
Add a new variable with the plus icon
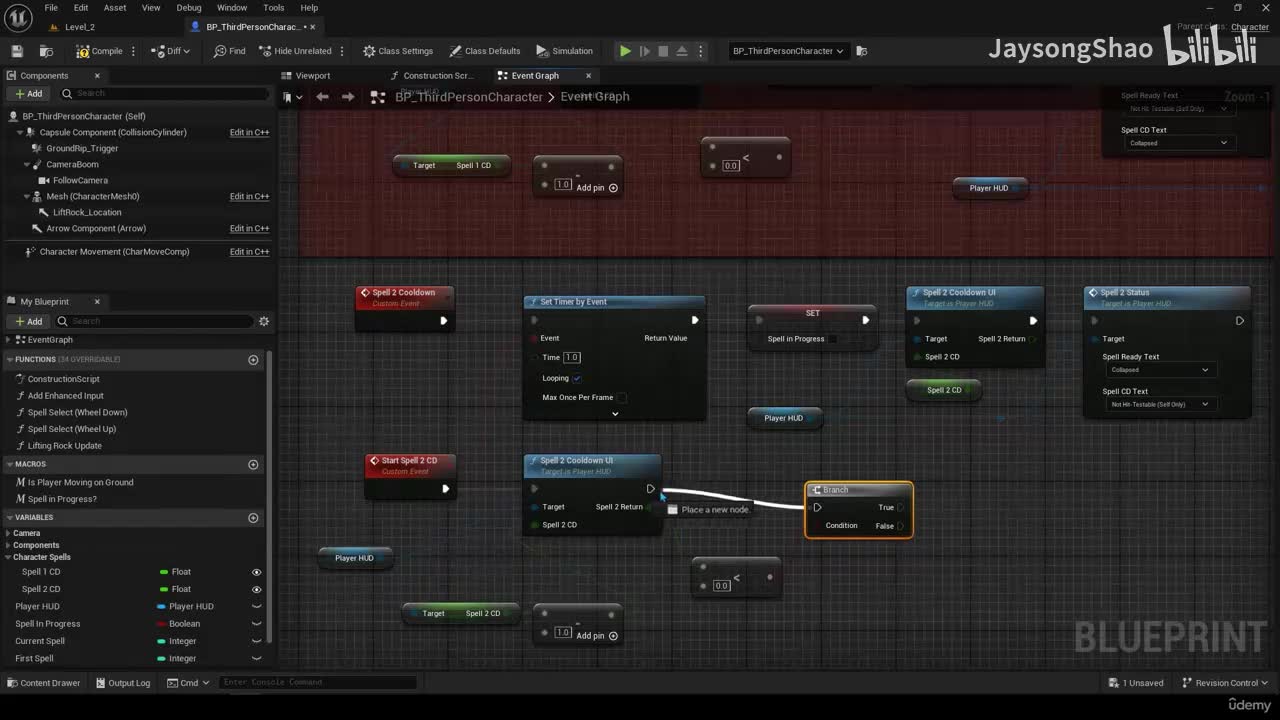(x=253, y=517)
